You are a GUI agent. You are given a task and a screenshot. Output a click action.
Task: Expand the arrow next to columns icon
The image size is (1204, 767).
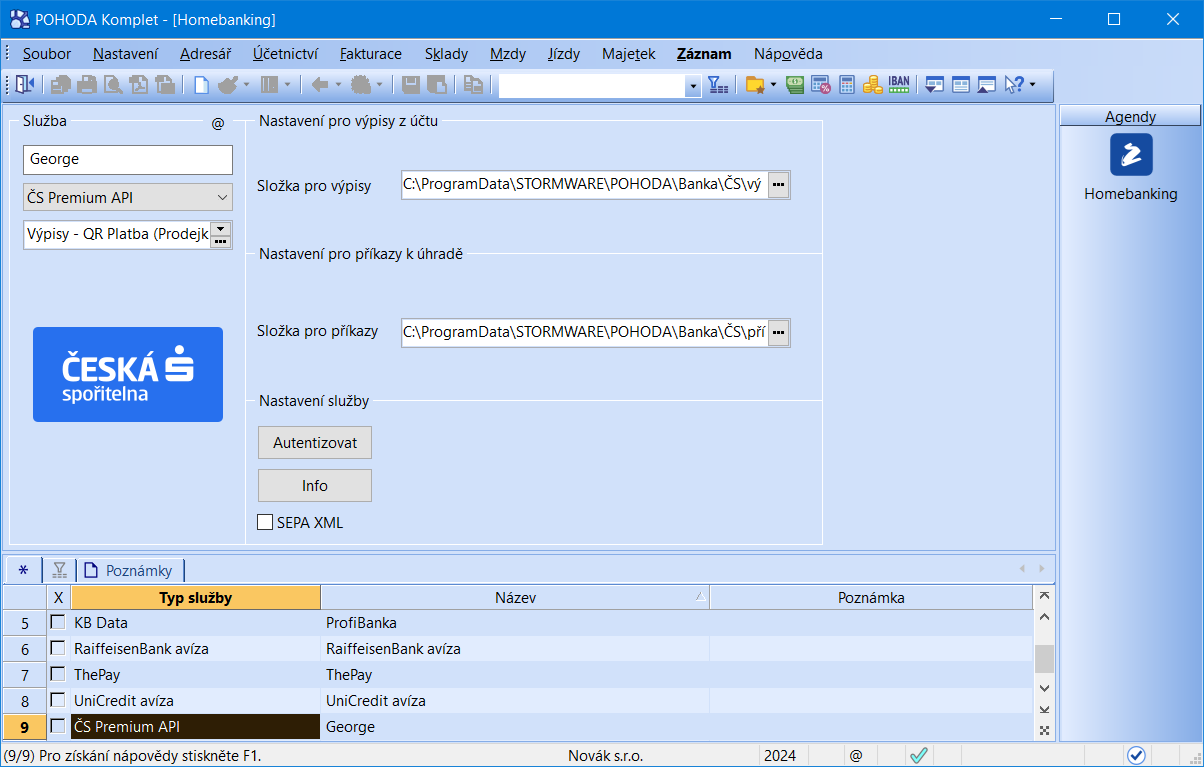point(287,86)
